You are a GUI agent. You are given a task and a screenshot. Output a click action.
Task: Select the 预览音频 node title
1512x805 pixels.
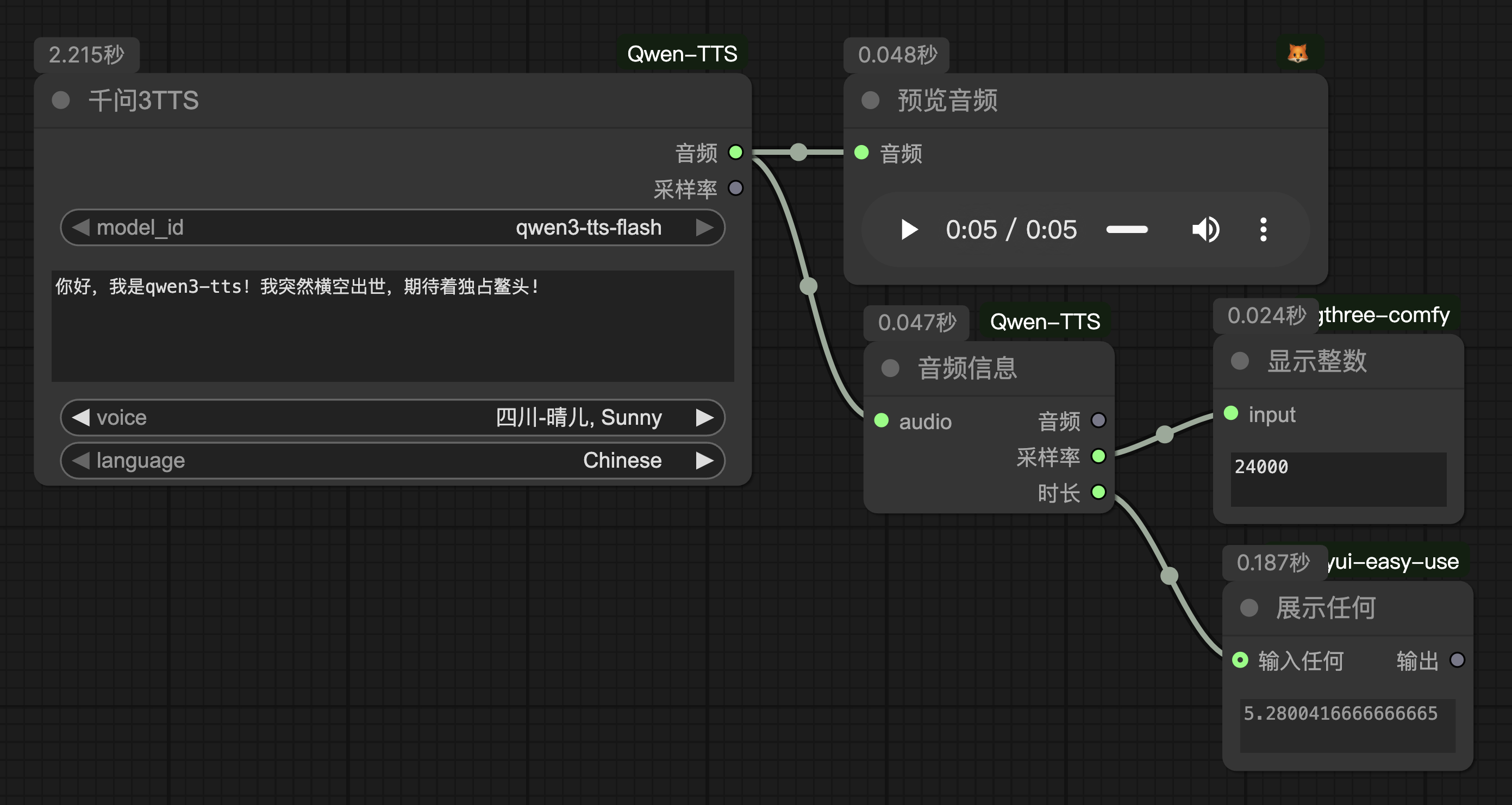point(947,100)
